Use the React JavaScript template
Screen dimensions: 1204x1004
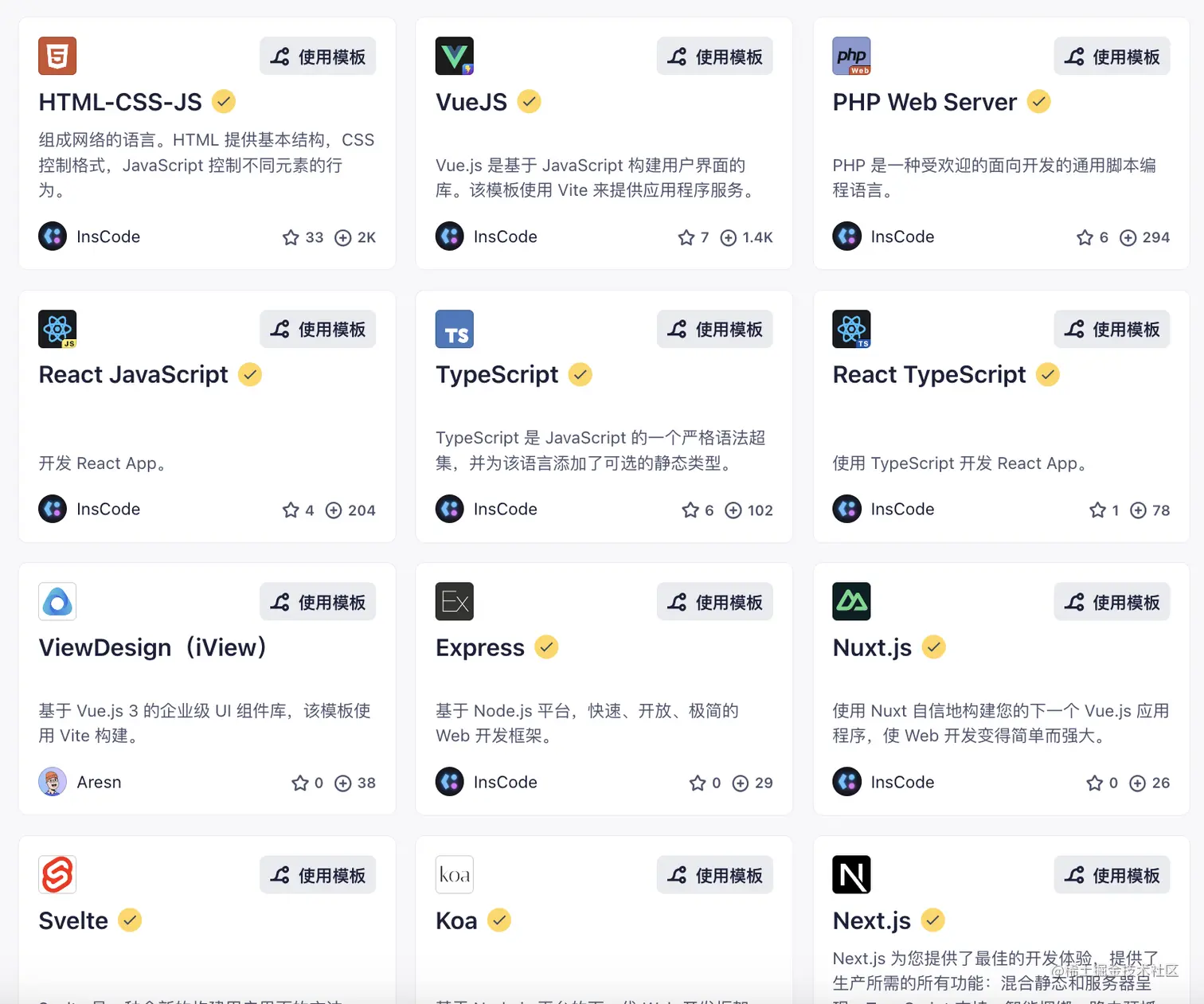tap(318, 329)
